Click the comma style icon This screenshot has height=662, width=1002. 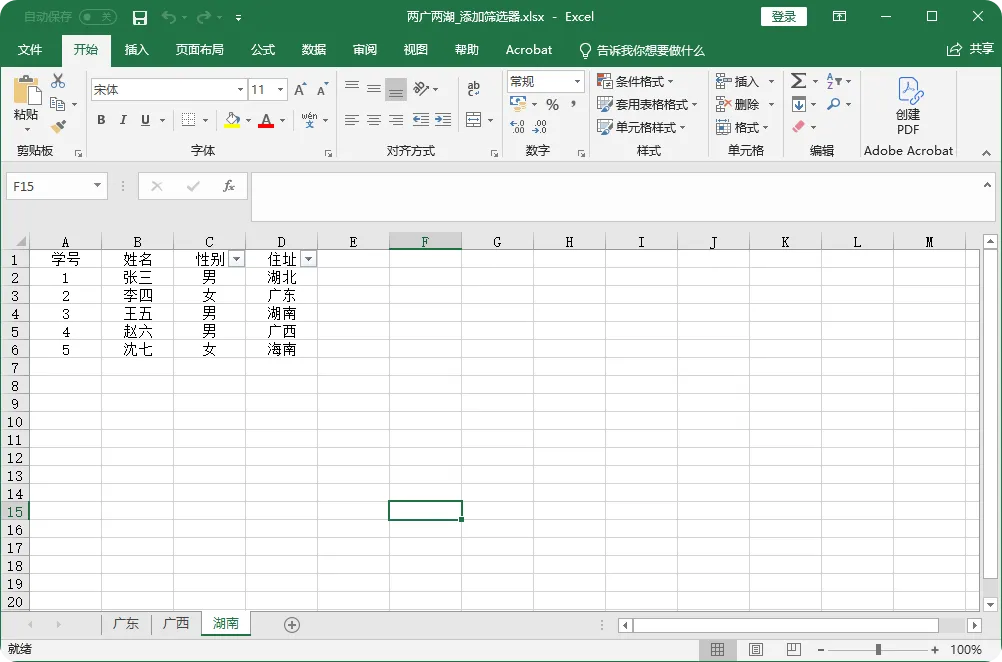point(573,104)
